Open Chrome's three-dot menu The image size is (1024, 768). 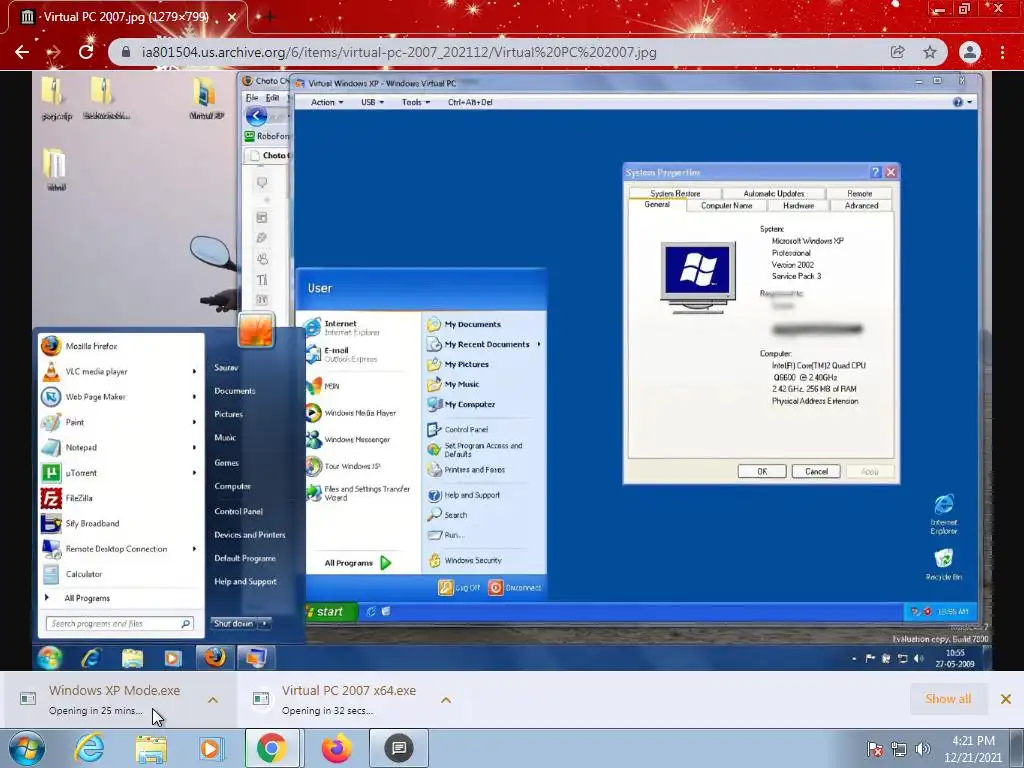pos(1002,52)
